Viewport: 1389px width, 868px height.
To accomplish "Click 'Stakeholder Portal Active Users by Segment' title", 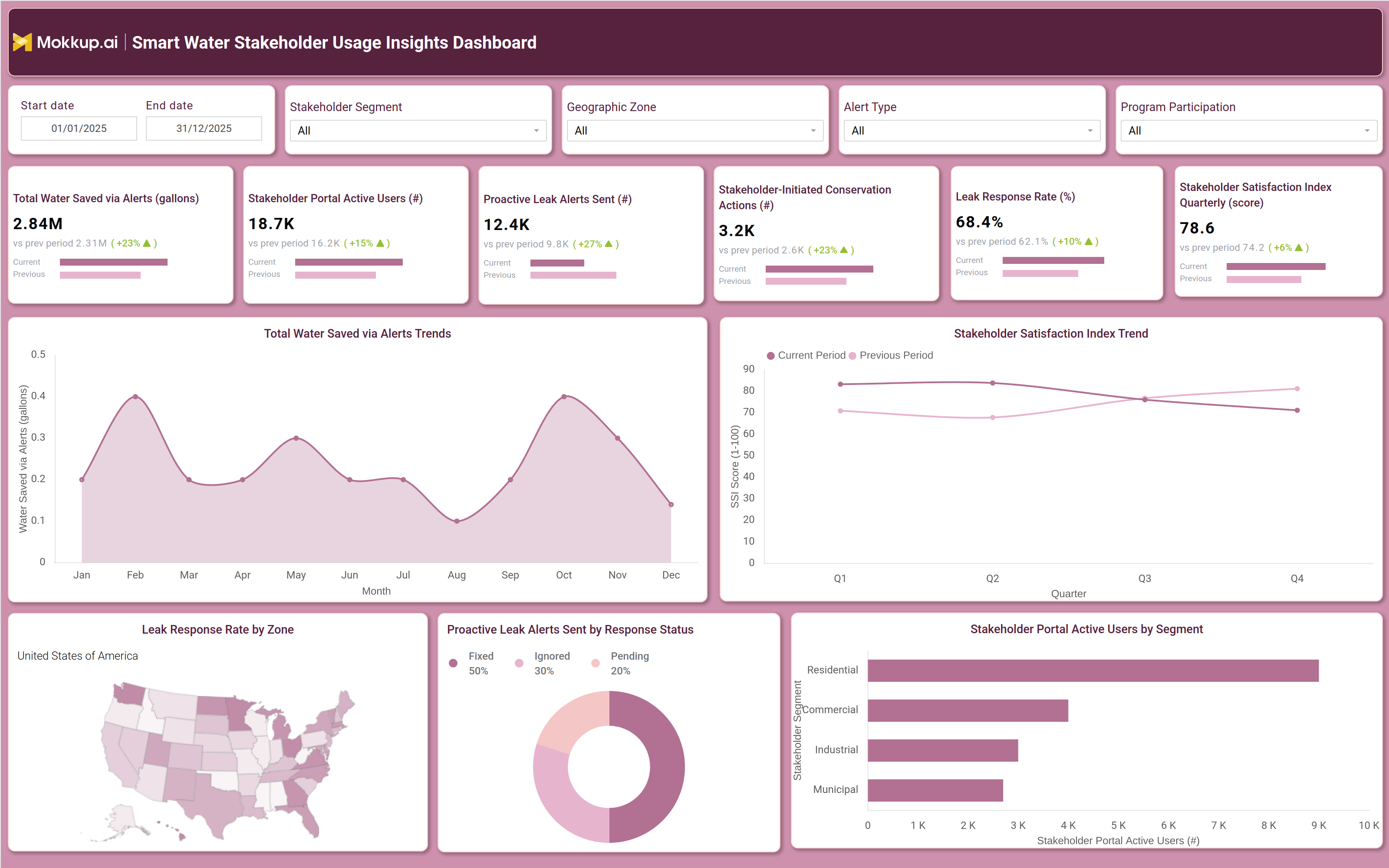I will point(1086,629).
